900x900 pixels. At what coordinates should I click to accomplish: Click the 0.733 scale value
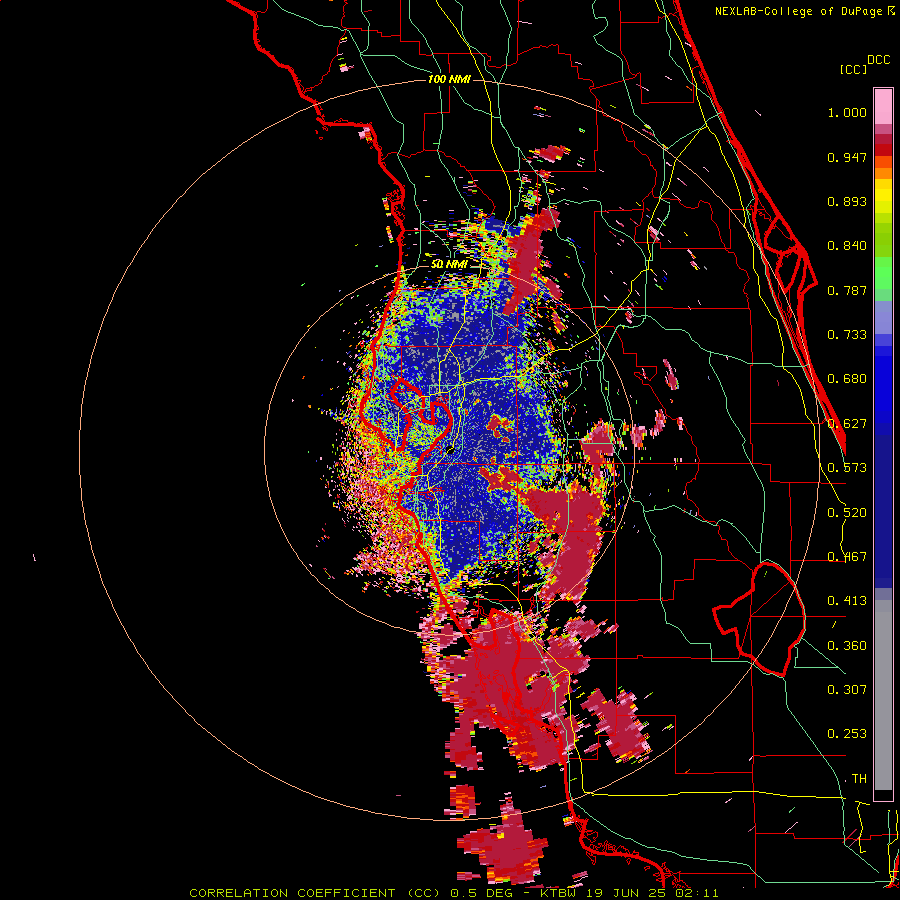[847, 335]
